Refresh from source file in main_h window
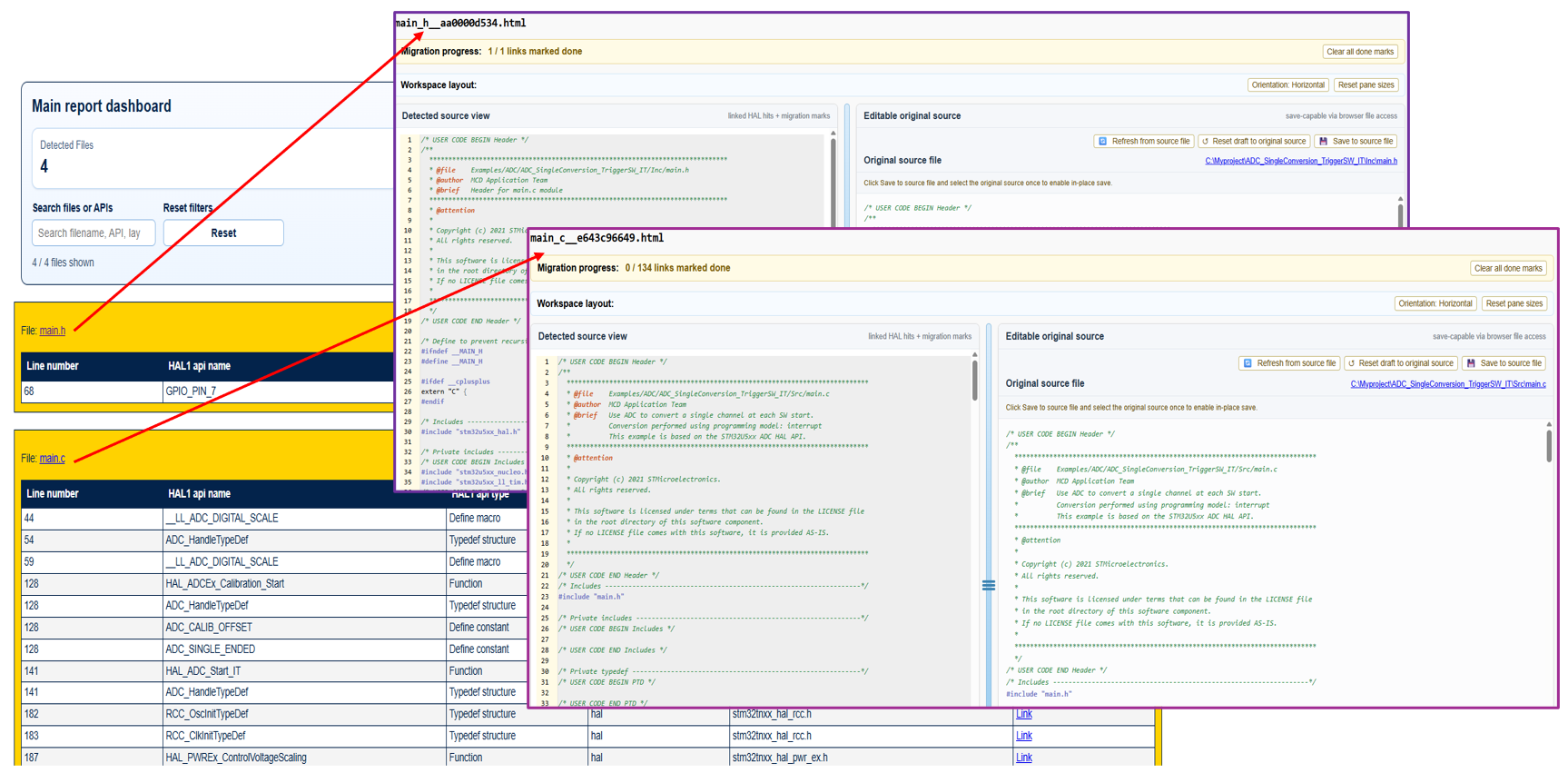Image resolution: width=1568 pixels, height=773 pixels. [x=1144, y=142]
